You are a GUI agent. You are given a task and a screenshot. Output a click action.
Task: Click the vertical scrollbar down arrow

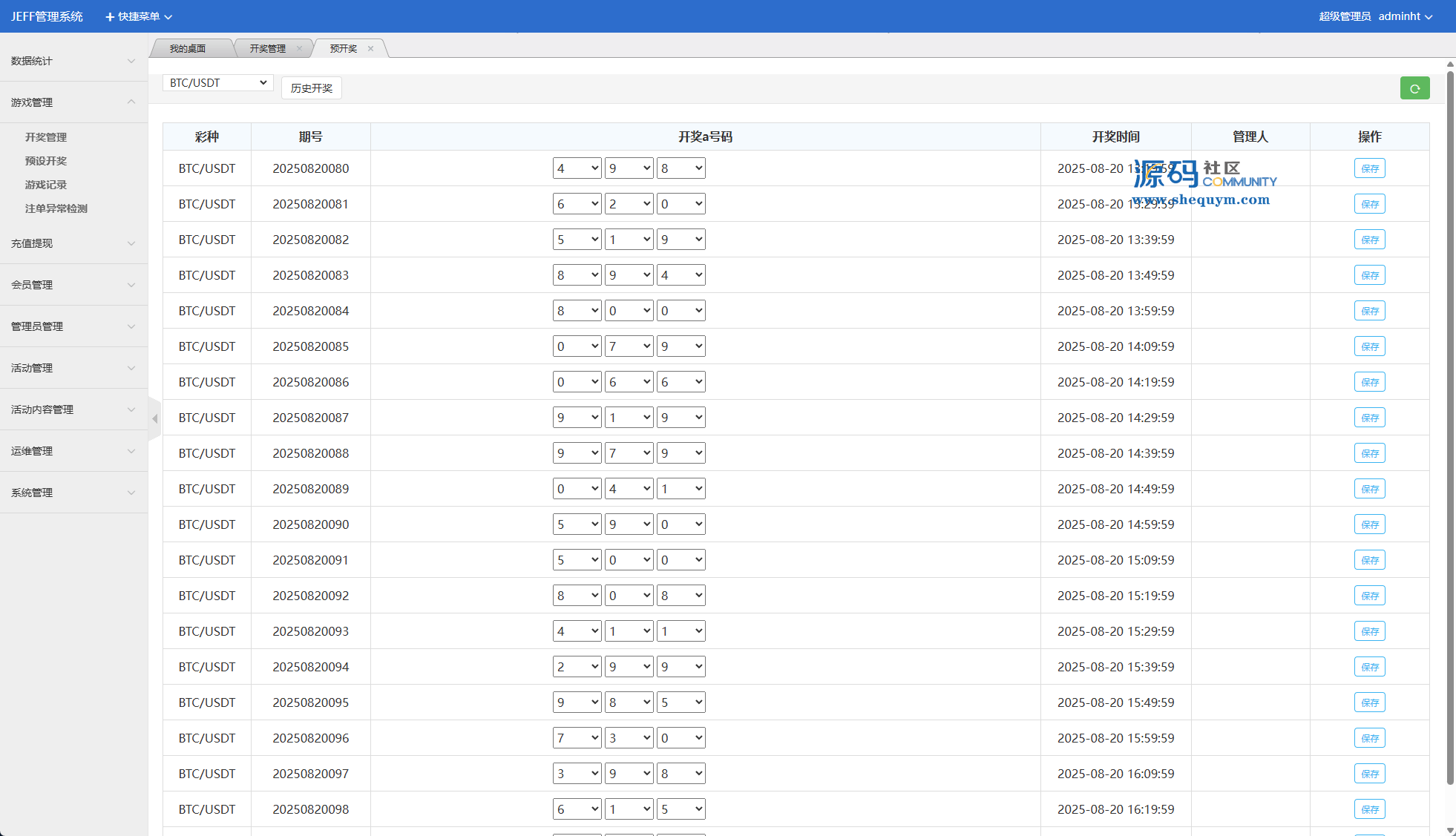tap(1450, 830)
